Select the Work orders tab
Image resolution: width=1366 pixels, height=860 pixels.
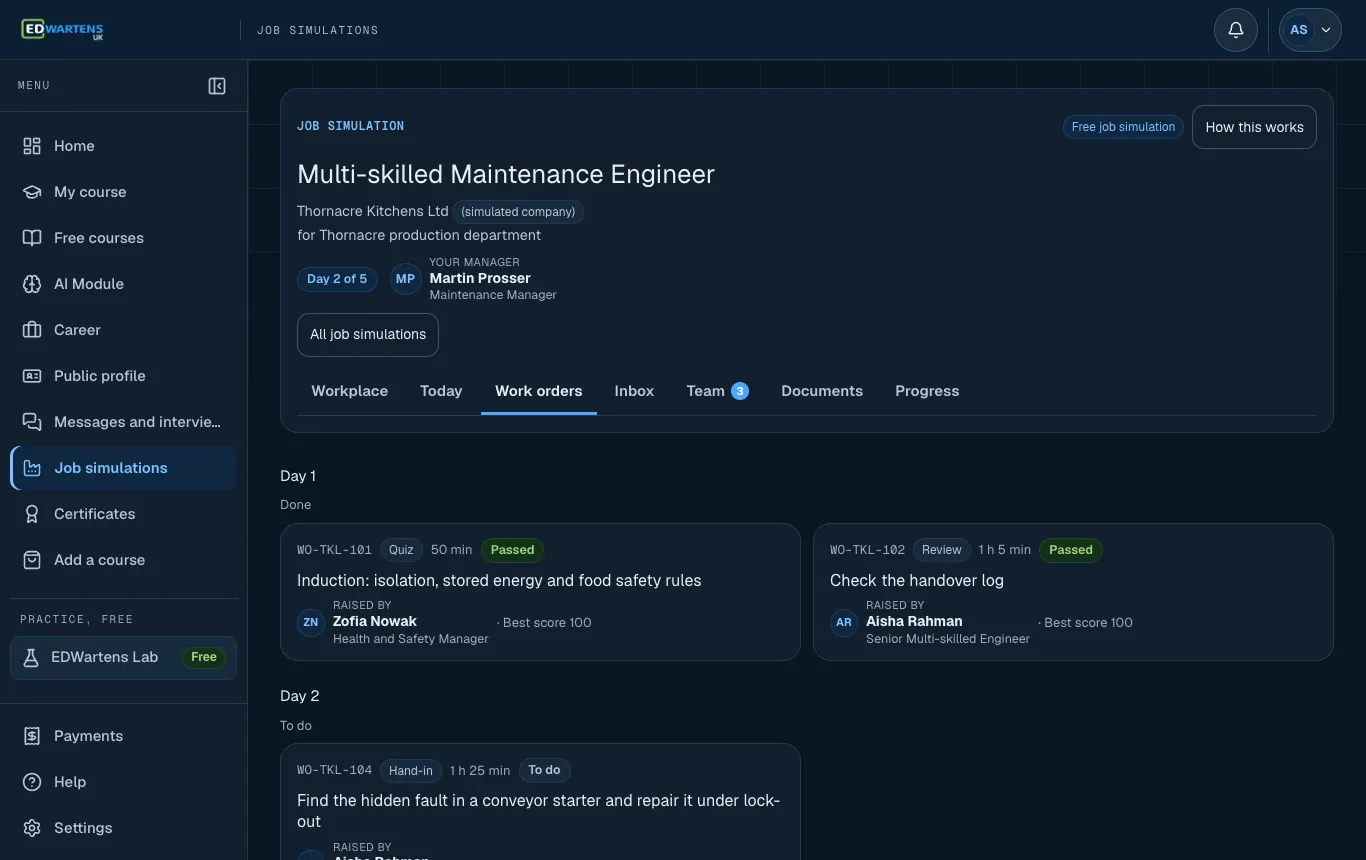click(x=539, y=391)
